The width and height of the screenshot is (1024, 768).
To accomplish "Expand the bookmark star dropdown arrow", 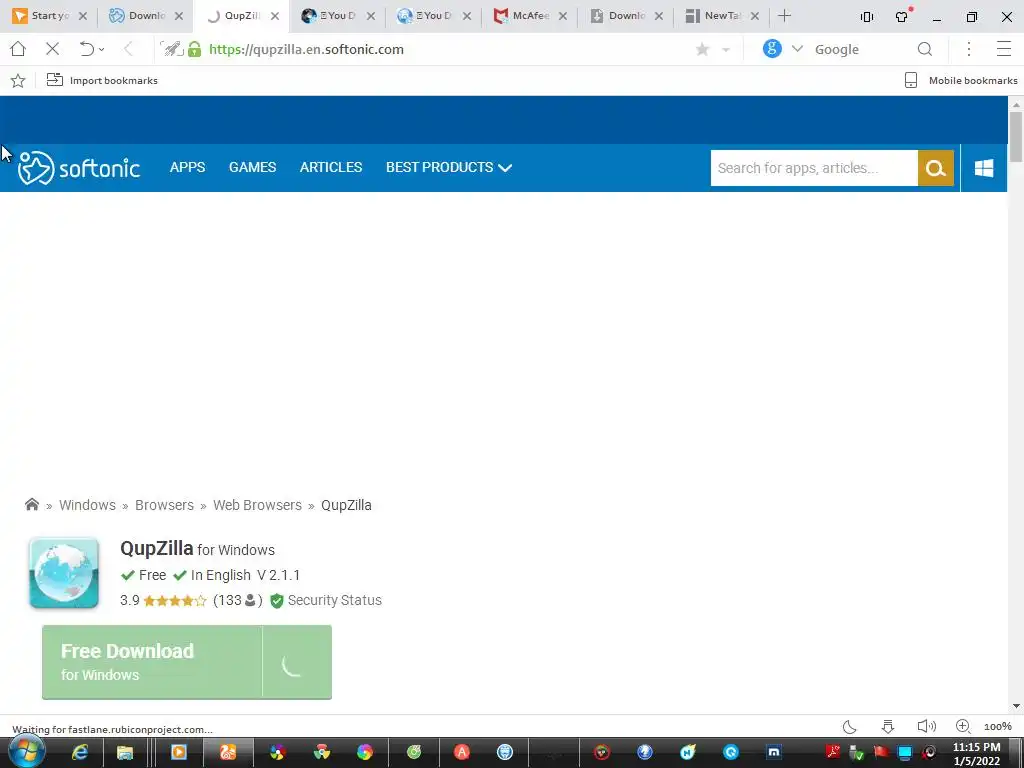I will (x=726, y=50).
